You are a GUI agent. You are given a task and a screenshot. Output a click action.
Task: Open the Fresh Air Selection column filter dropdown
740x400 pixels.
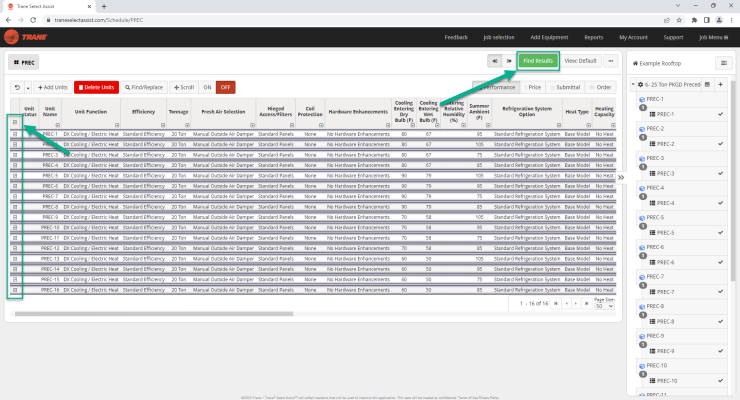point(252,125)
